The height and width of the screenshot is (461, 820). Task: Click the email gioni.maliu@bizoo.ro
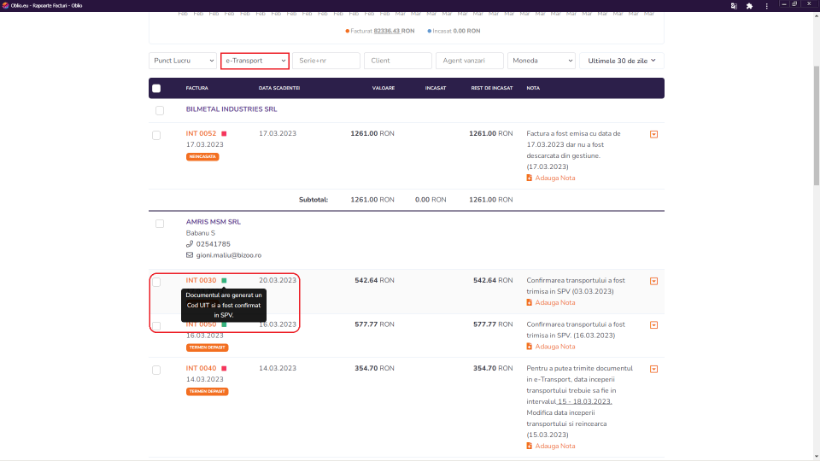click(x=229, y=255)
